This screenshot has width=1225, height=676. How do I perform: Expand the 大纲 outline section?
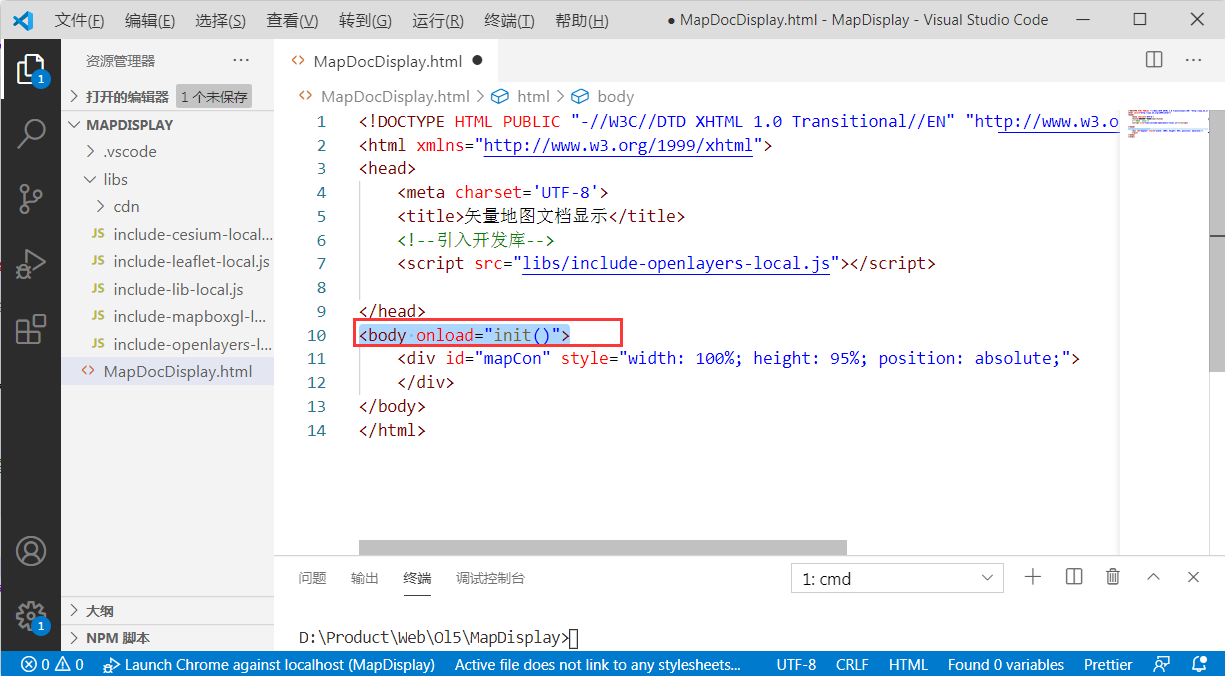[x=167, y=610]
